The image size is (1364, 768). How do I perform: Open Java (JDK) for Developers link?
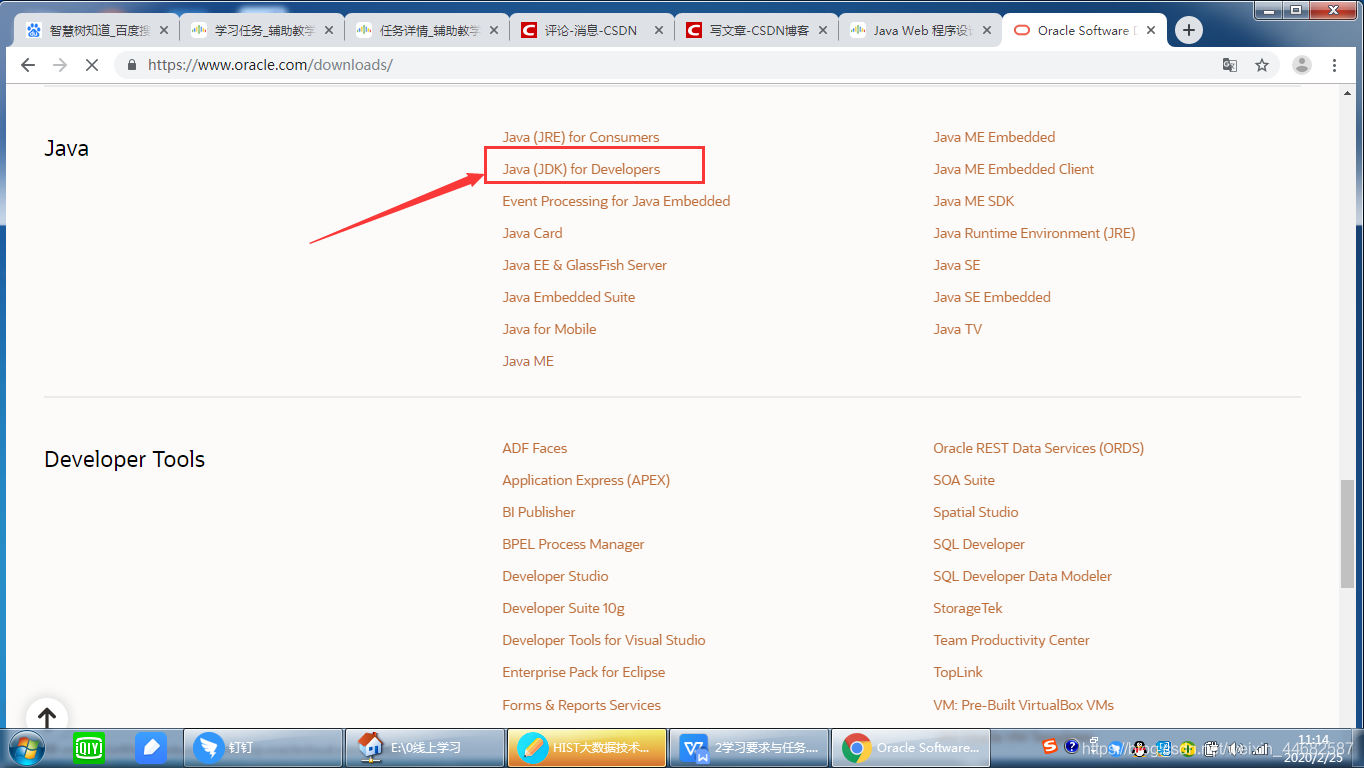(x=581, y=169)
